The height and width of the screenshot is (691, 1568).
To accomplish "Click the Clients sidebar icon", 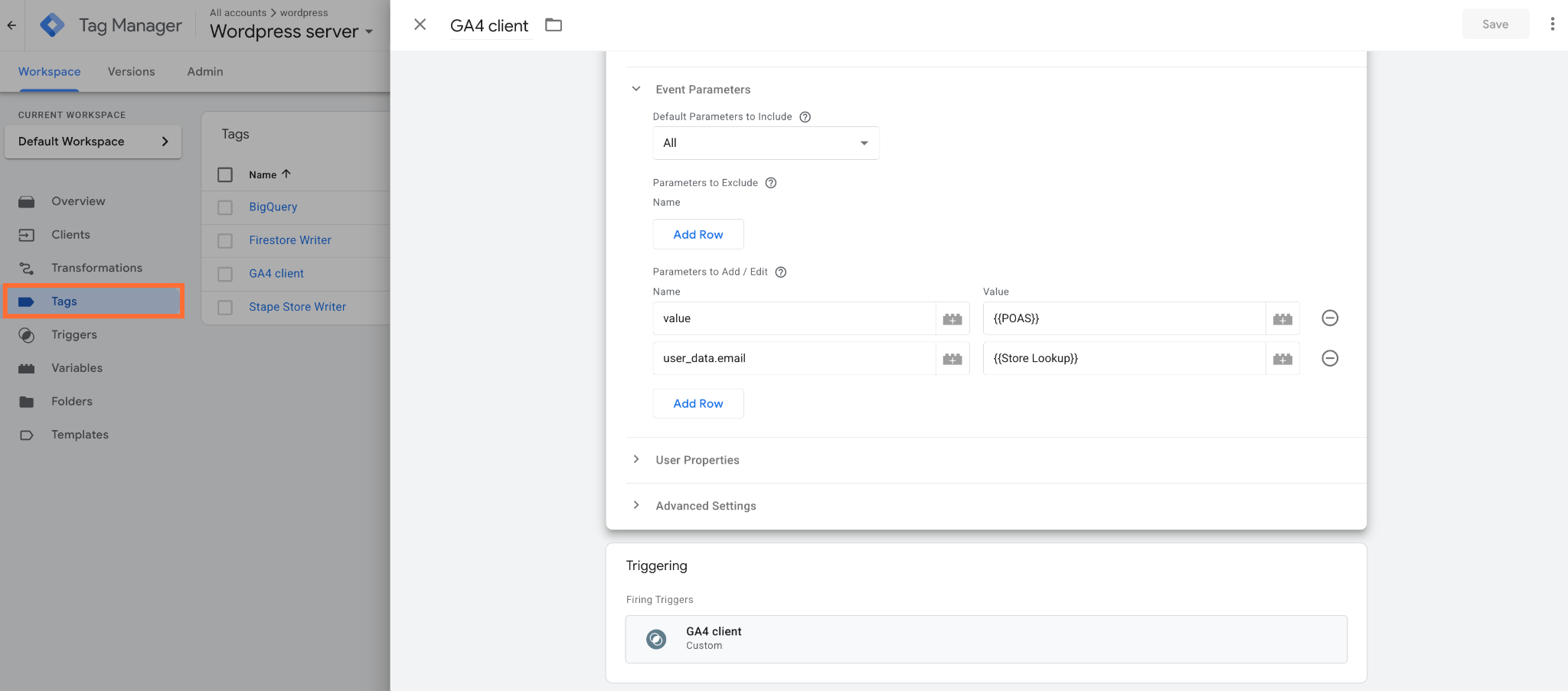I will 27,235.
